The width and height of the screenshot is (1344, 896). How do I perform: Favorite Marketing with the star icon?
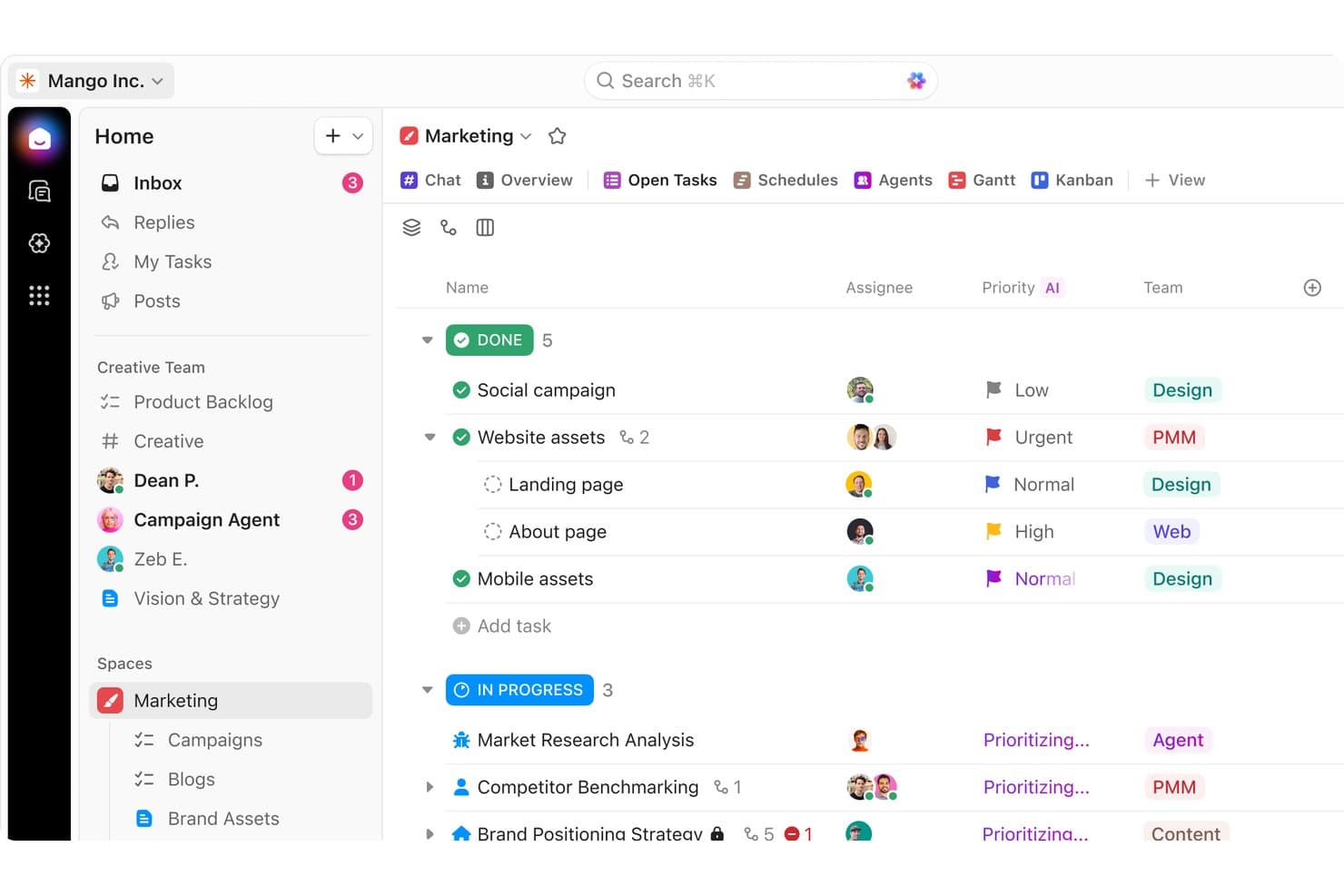558,136
